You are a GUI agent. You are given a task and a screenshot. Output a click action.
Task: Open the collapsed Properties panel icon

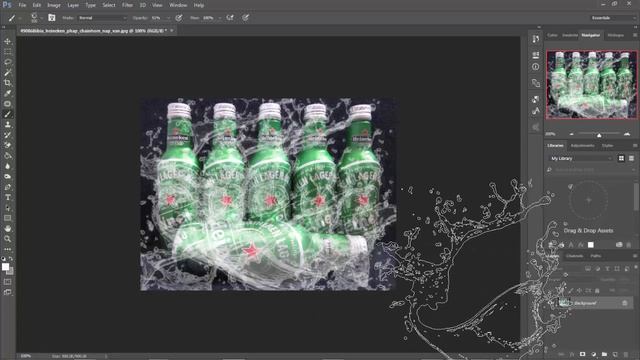click(536, 55)
